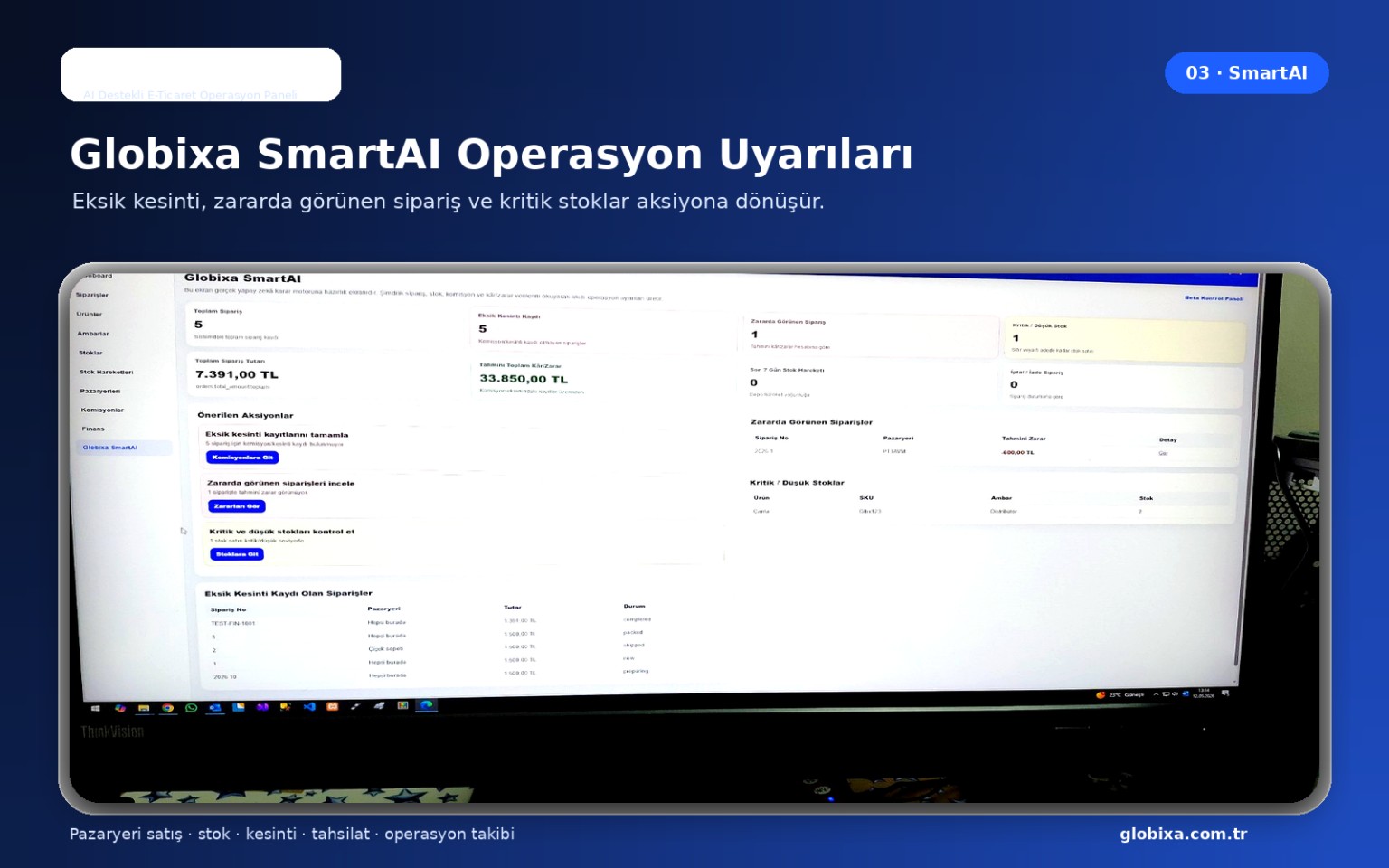Click the Toplam Sipariş card value 5
Image resolution: width=1389 pixels, height=868 pixels.
point(198,325)
